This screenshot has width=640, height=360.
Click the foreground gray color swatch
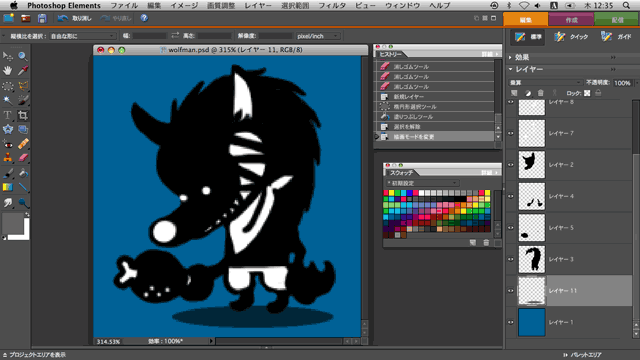(x=12, y=223)
